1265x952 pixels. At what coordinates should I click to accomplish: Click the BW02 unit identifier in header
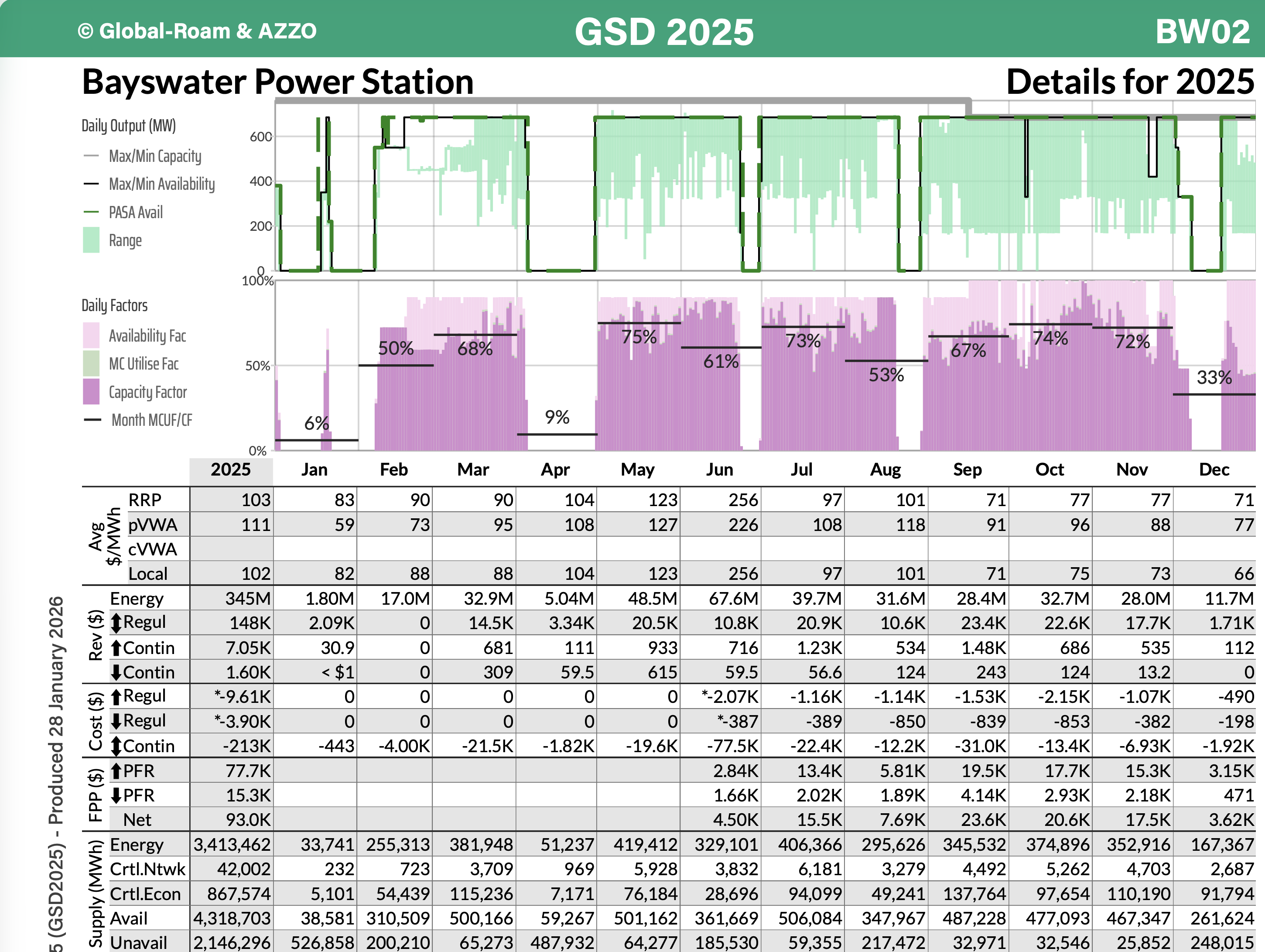(1202, 31)
